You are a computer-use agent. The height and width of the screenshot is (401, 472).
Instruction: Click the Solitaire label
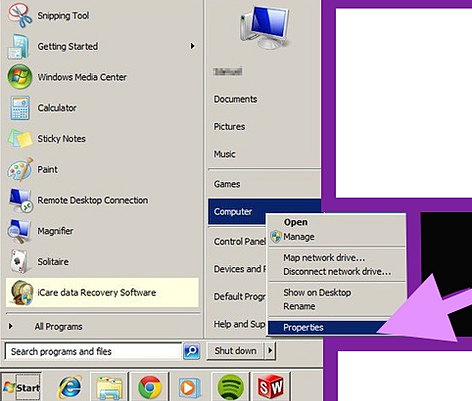53,262
